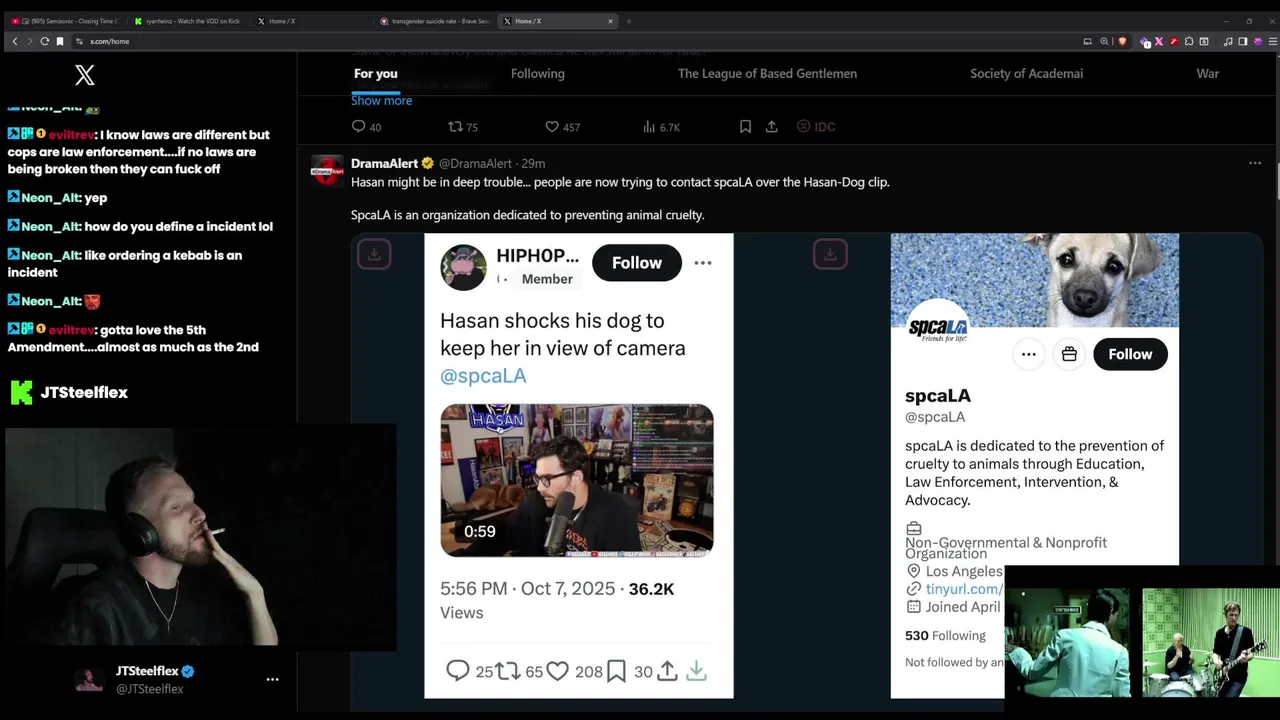Open The League of Based Gentlemen tab
Viewport: 1280px width, 720px height.
coord(767,73)
